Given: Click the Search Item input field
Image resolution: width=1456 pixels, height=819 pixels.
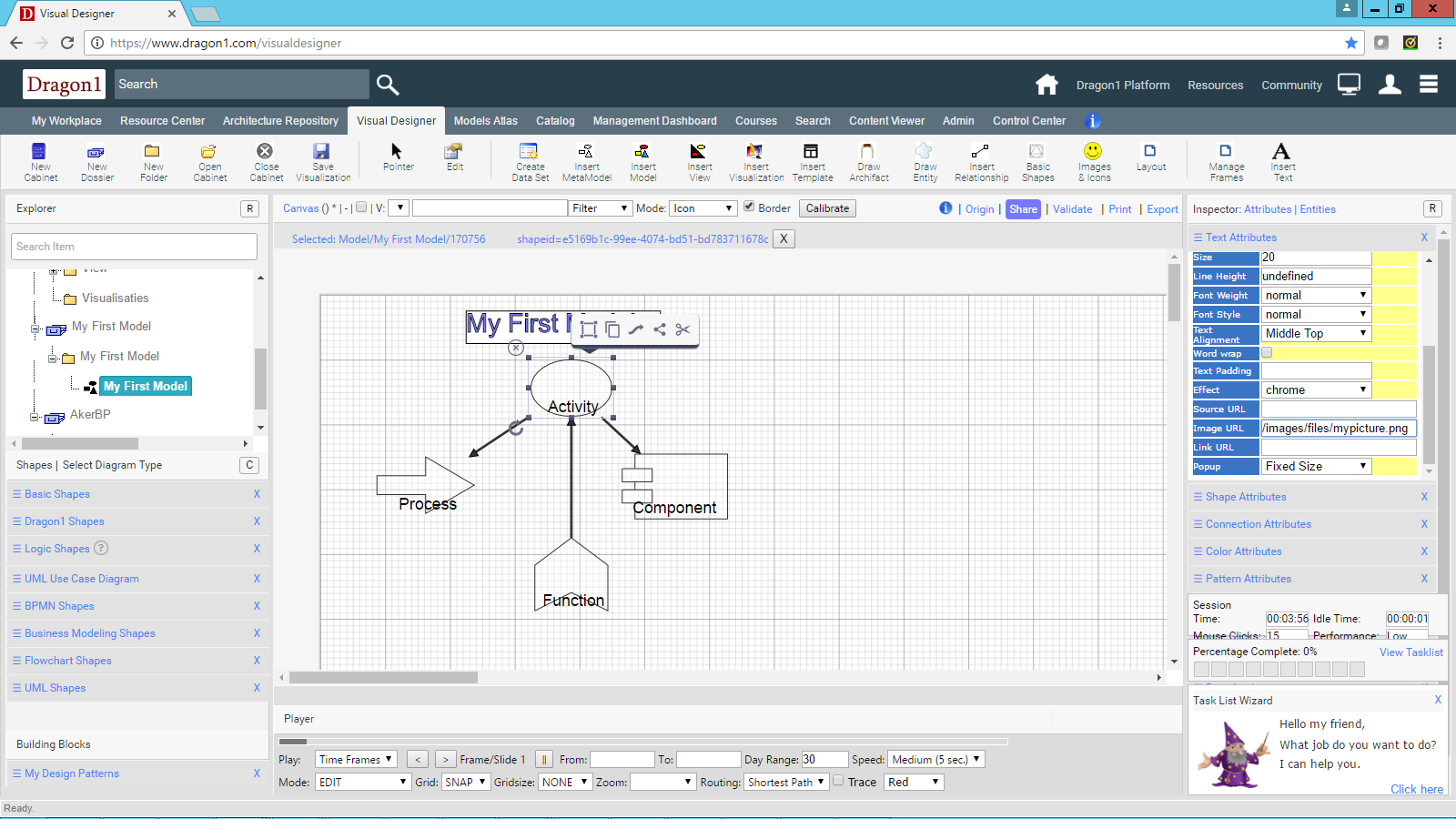Looking at the screenshot, I should [135, 247].
